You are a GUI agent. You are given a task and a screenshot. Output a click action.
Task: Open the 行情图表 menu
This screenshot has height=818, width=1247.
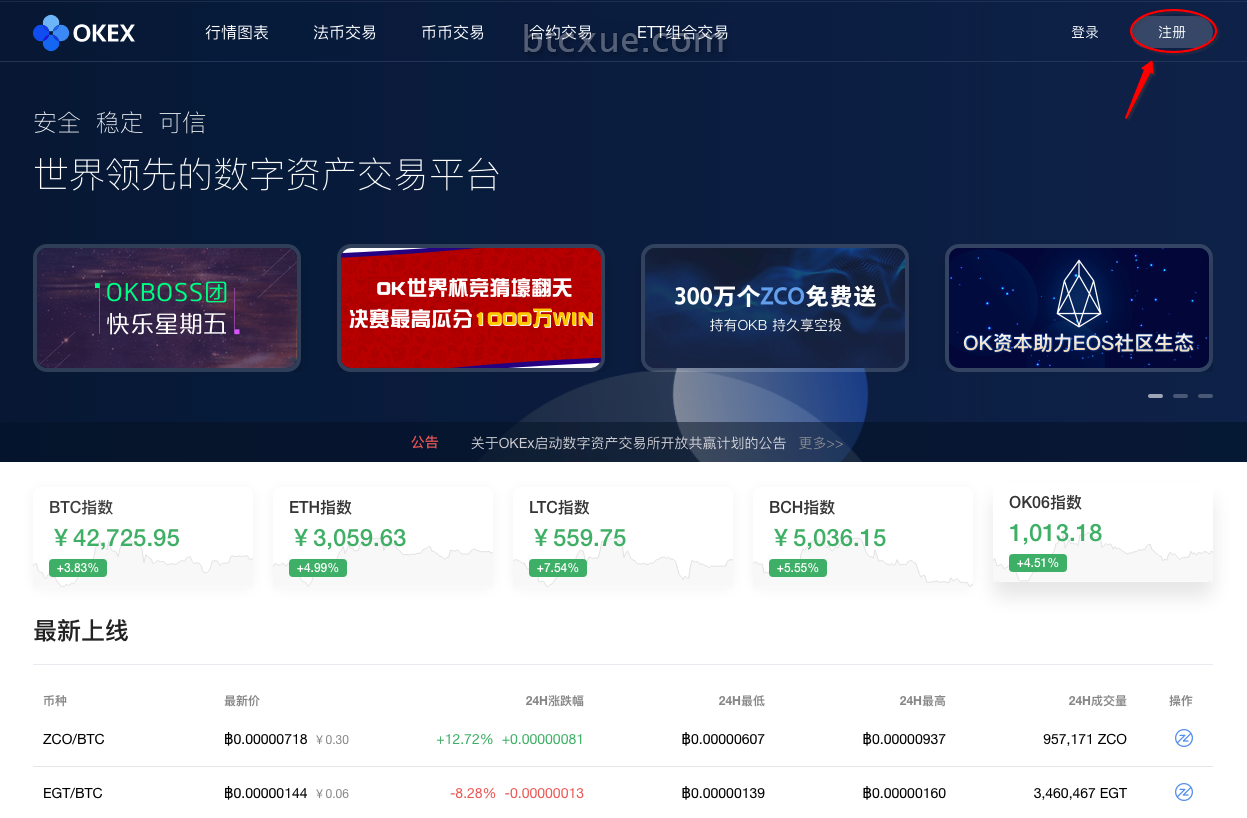click(x=237, y=33)
